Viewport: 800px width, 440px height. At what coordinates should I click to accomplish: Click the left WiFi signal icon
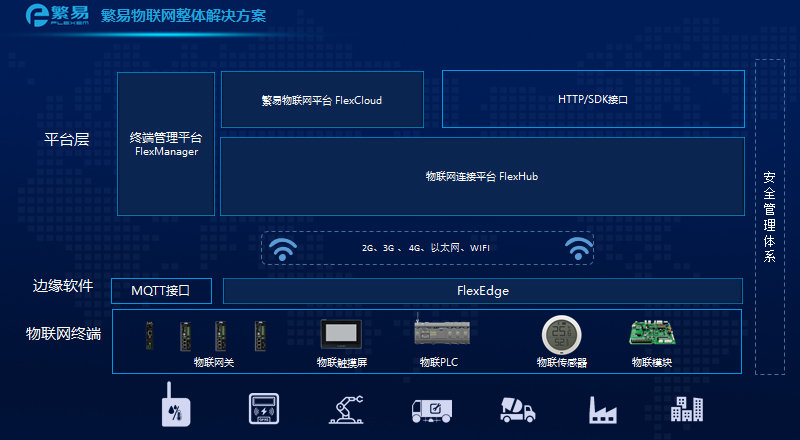[283, 249]
